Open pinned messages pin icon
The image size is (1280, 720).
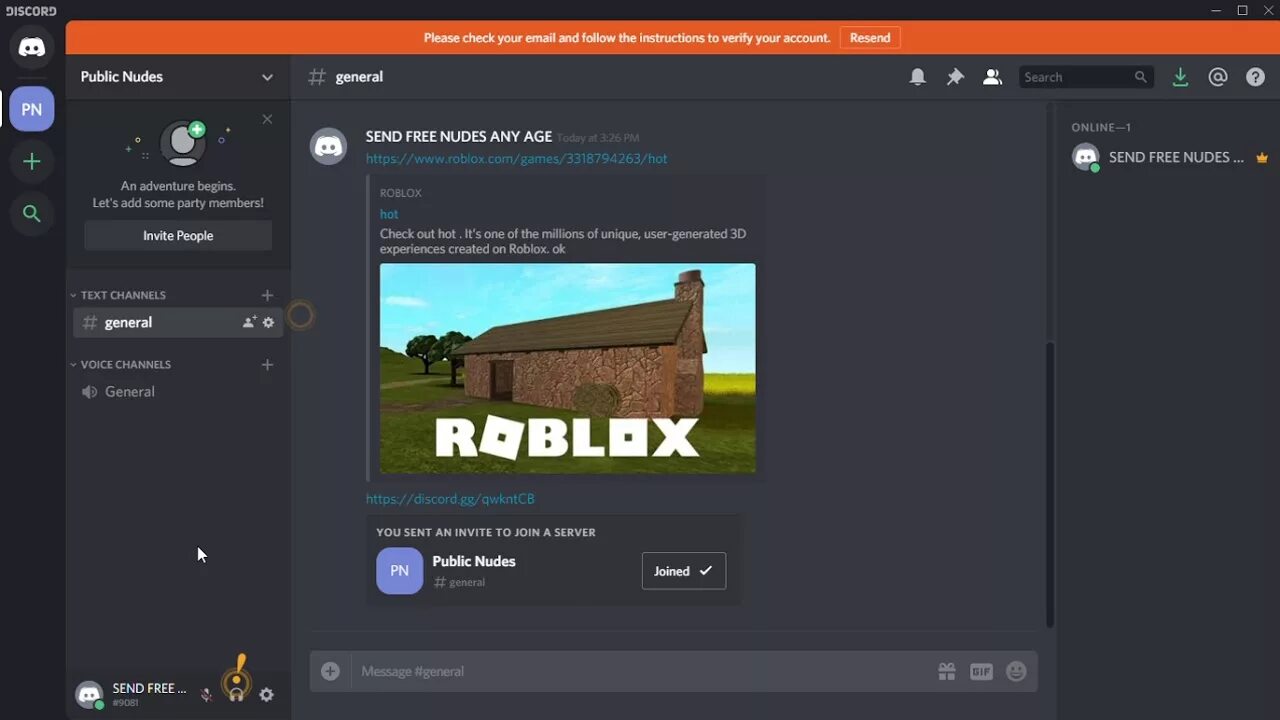(955, 77)
